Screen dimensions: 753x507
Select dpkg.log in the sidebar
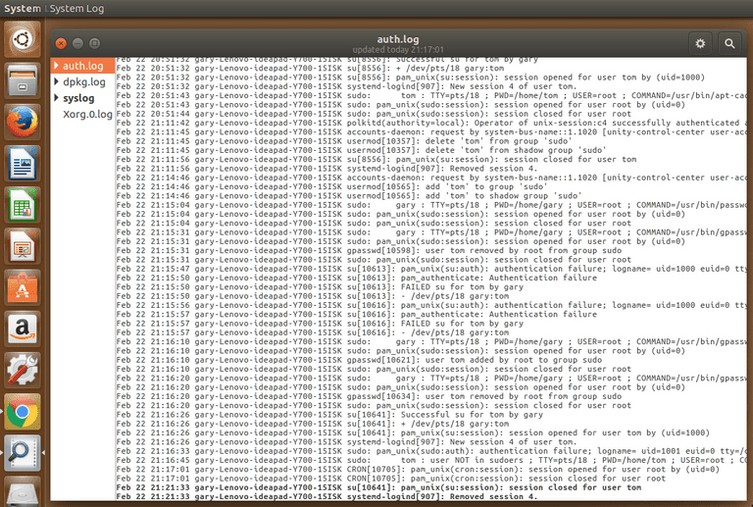point(84,82)
